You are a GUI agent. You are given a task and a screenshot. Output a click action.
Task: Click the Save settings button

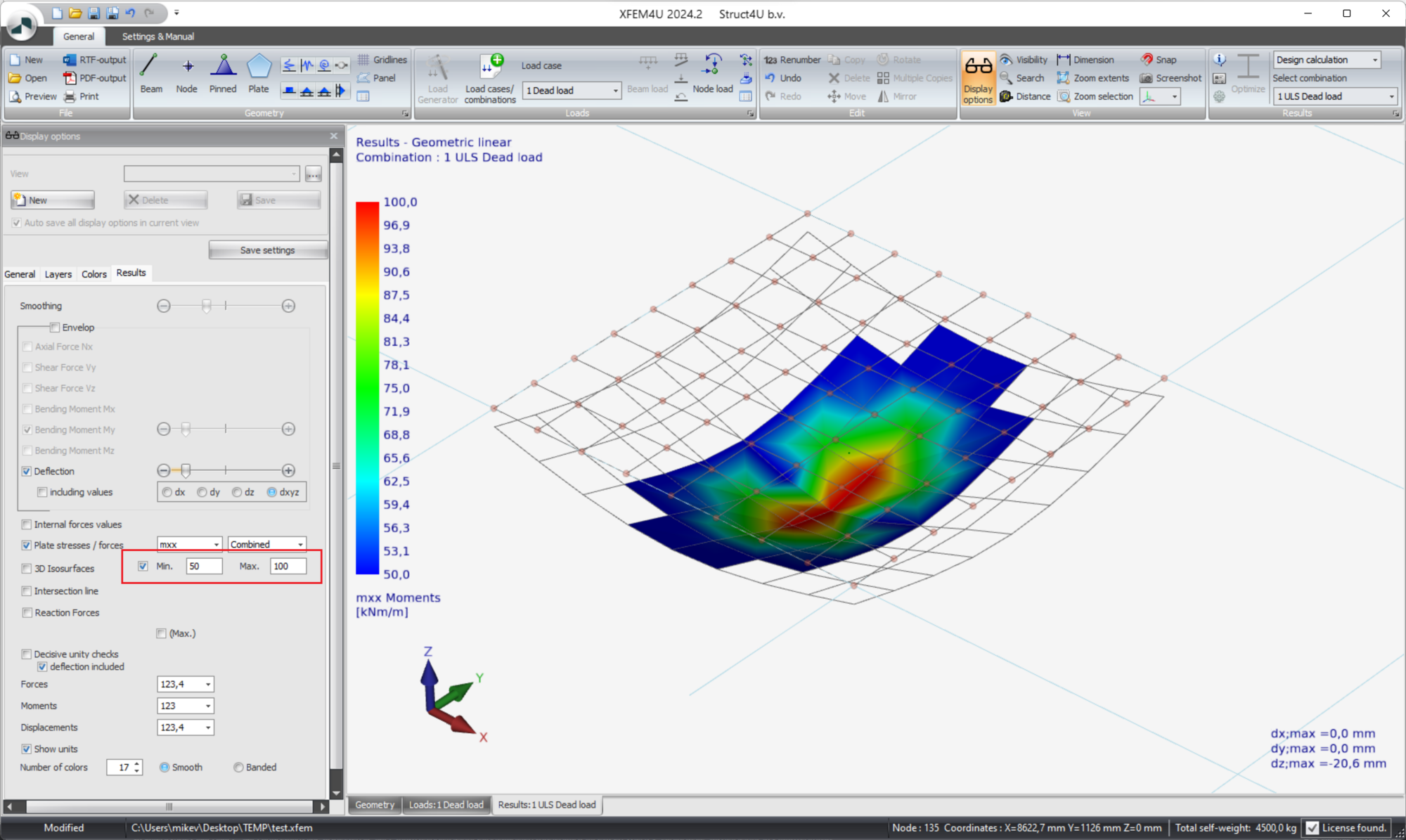(x=267, y=250)
